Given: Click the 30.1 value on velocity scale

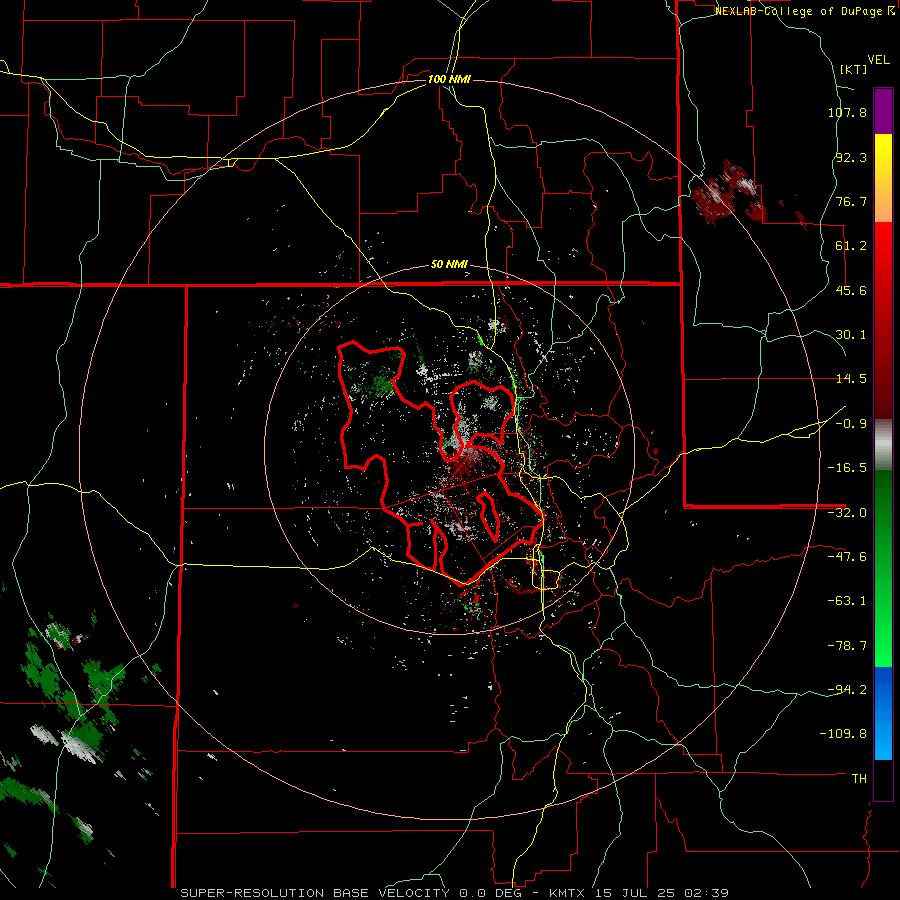Looking at the screenshot, I should (851, 335).
